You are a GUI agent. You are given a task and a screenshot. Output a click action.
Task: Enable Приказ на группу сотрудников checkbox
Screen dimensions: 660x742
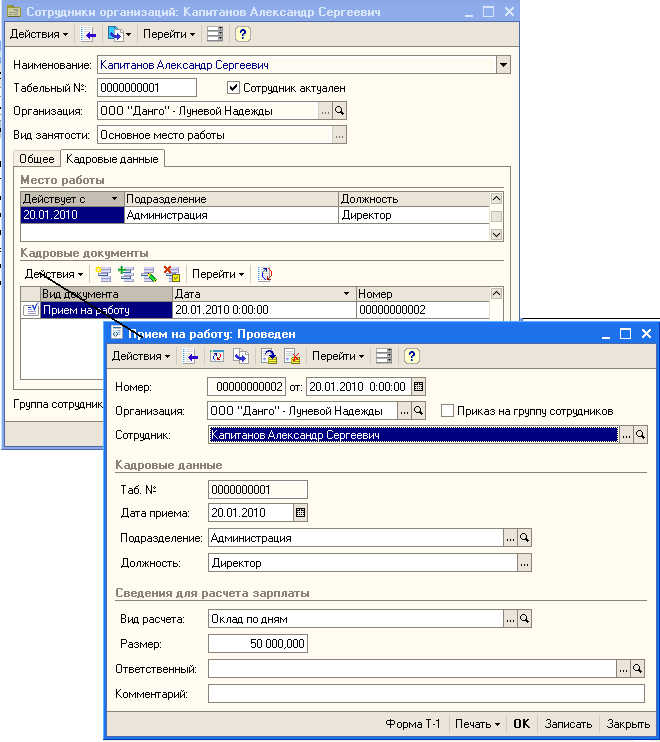pyautogui.click(x=447, y=411)
